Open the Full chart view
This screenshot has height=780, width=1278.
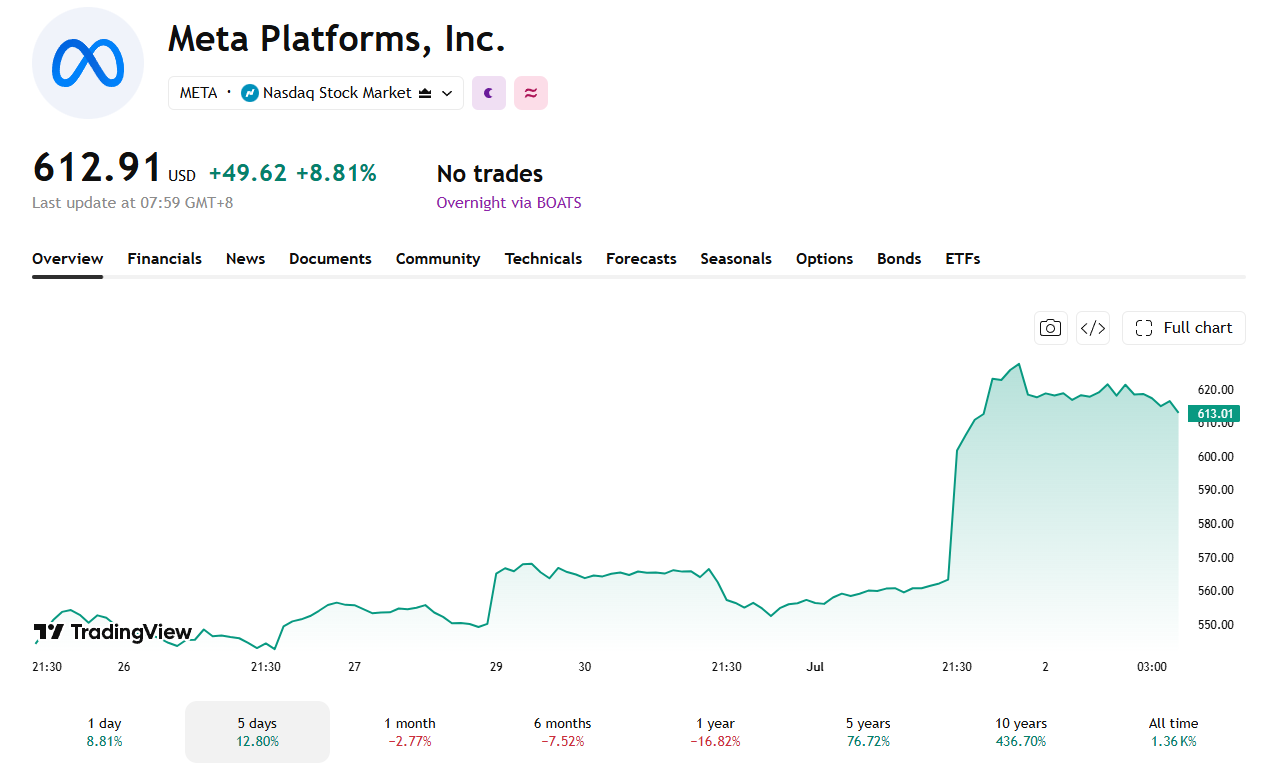click(x=1184, y=328)
